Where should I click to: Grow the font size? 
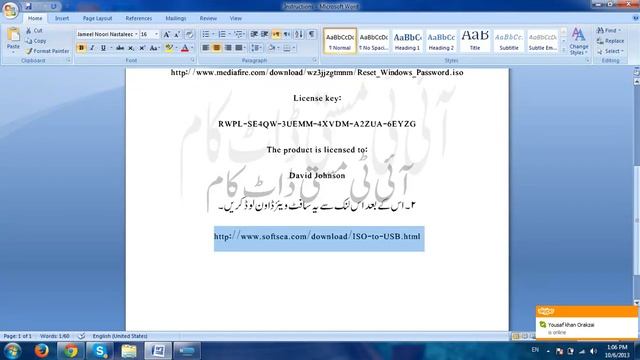(167, 35)
